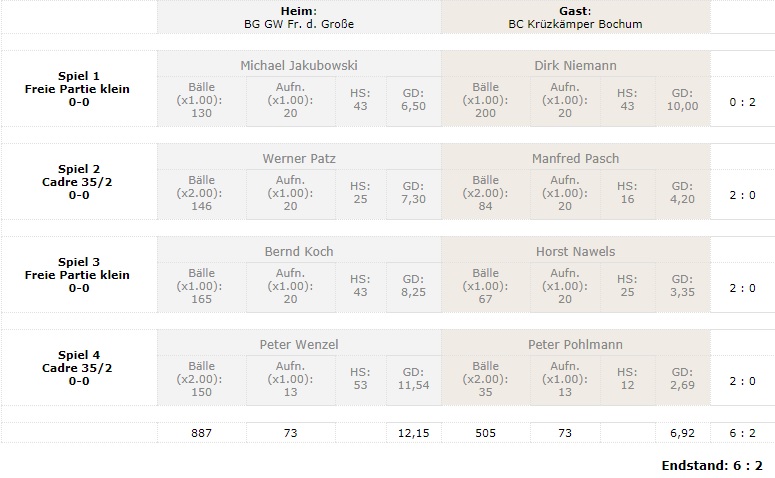Choose player Peter Pohlmann
This screenshot has width=775, height=478.
click(x=575, y=345)
